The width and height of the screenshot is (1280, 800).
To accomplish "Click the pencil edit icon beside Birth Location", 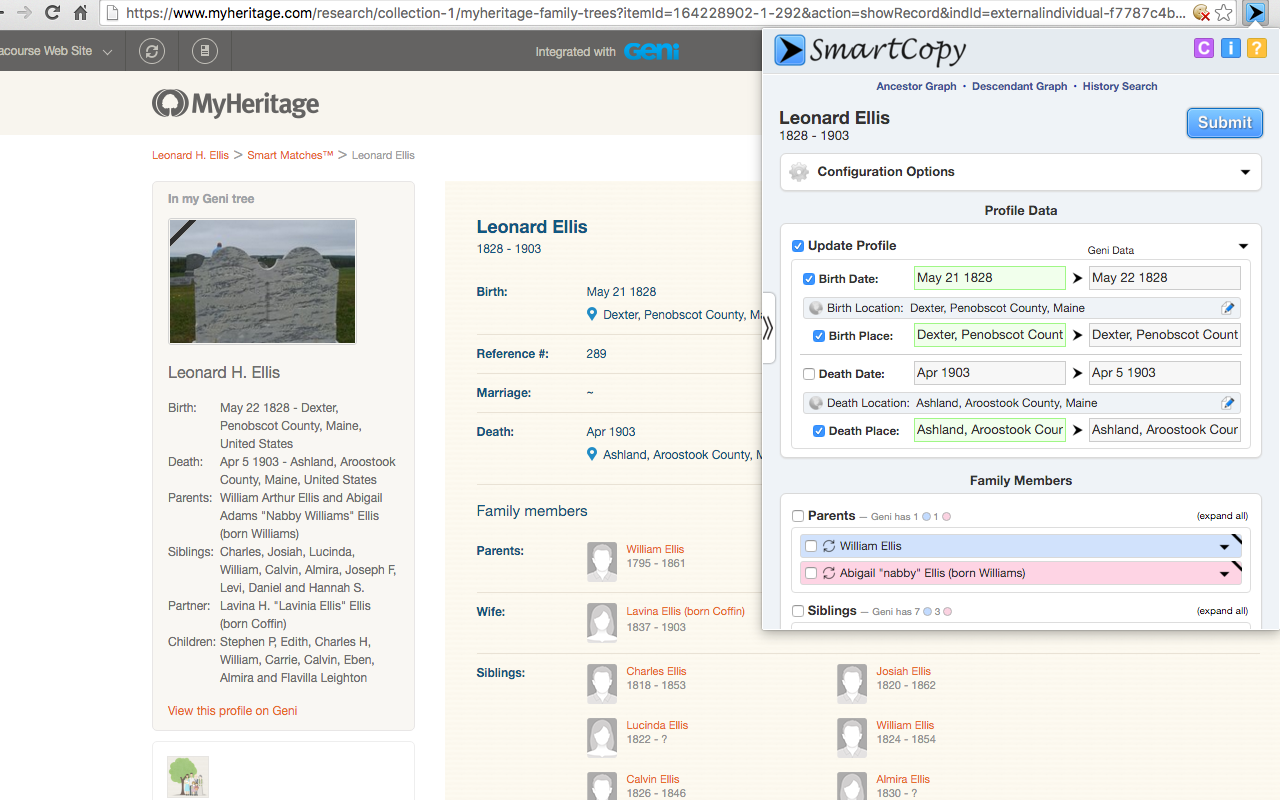I will click(1228, 308).
